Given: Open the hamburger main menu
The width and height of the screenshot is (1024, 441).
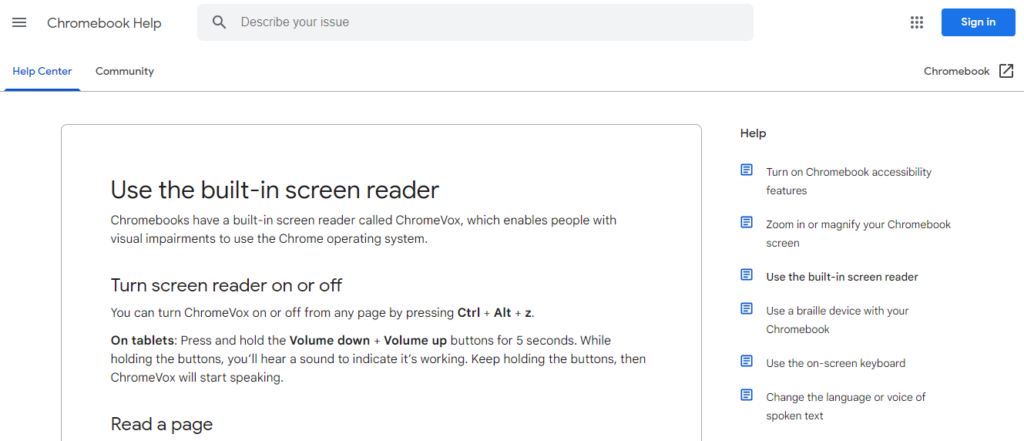Looking at the screenshot, I should tap(20, 22).
